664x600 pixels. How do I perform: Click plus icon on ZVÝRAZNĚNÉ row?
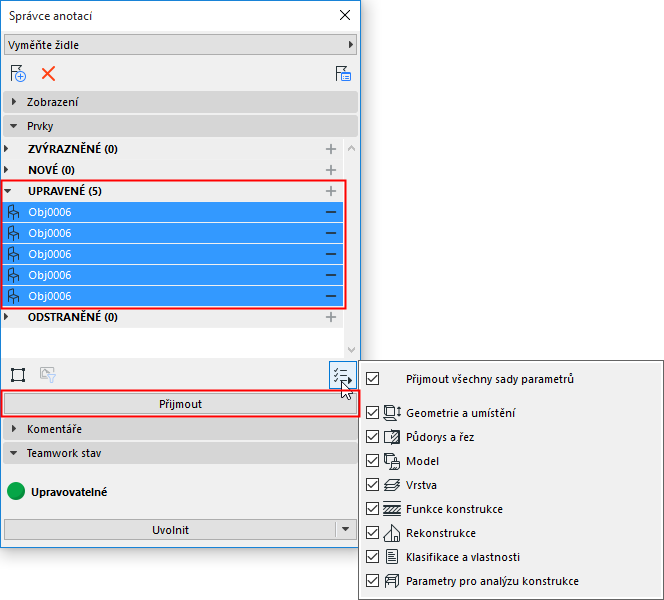coord(331,149)
